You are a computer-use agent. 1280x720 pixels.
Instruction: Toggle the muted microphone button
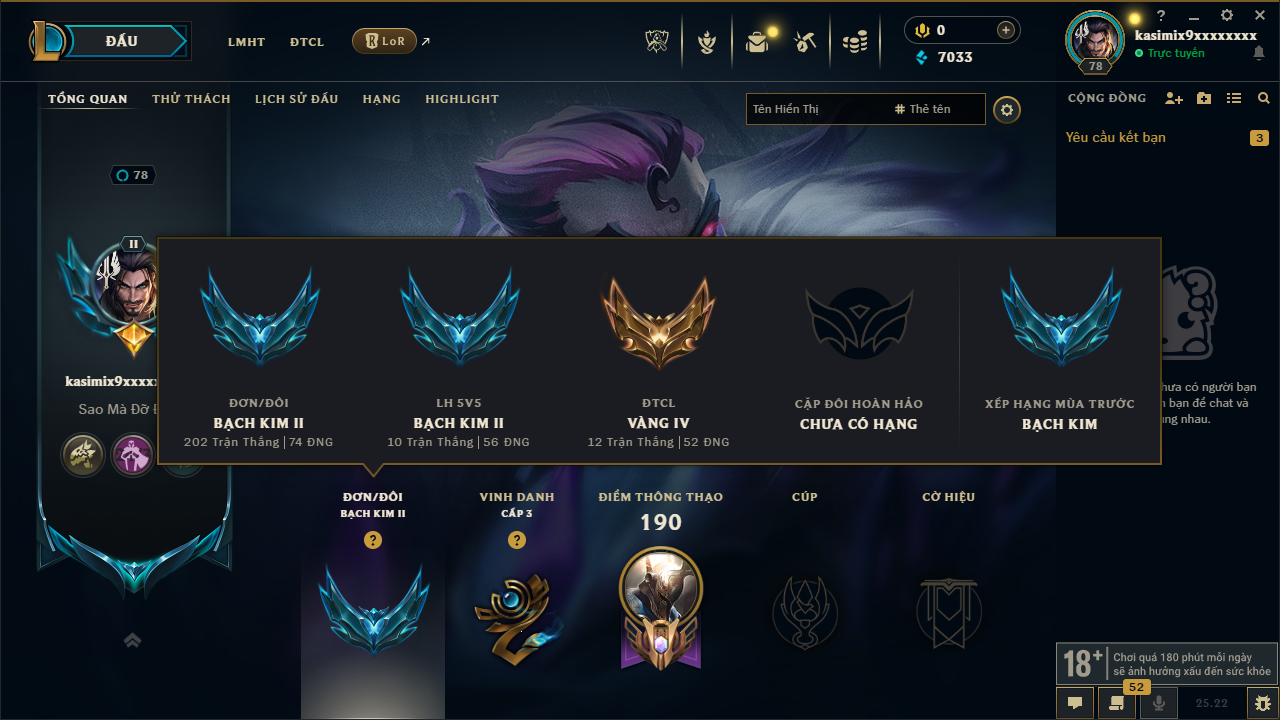(1159, 703)
